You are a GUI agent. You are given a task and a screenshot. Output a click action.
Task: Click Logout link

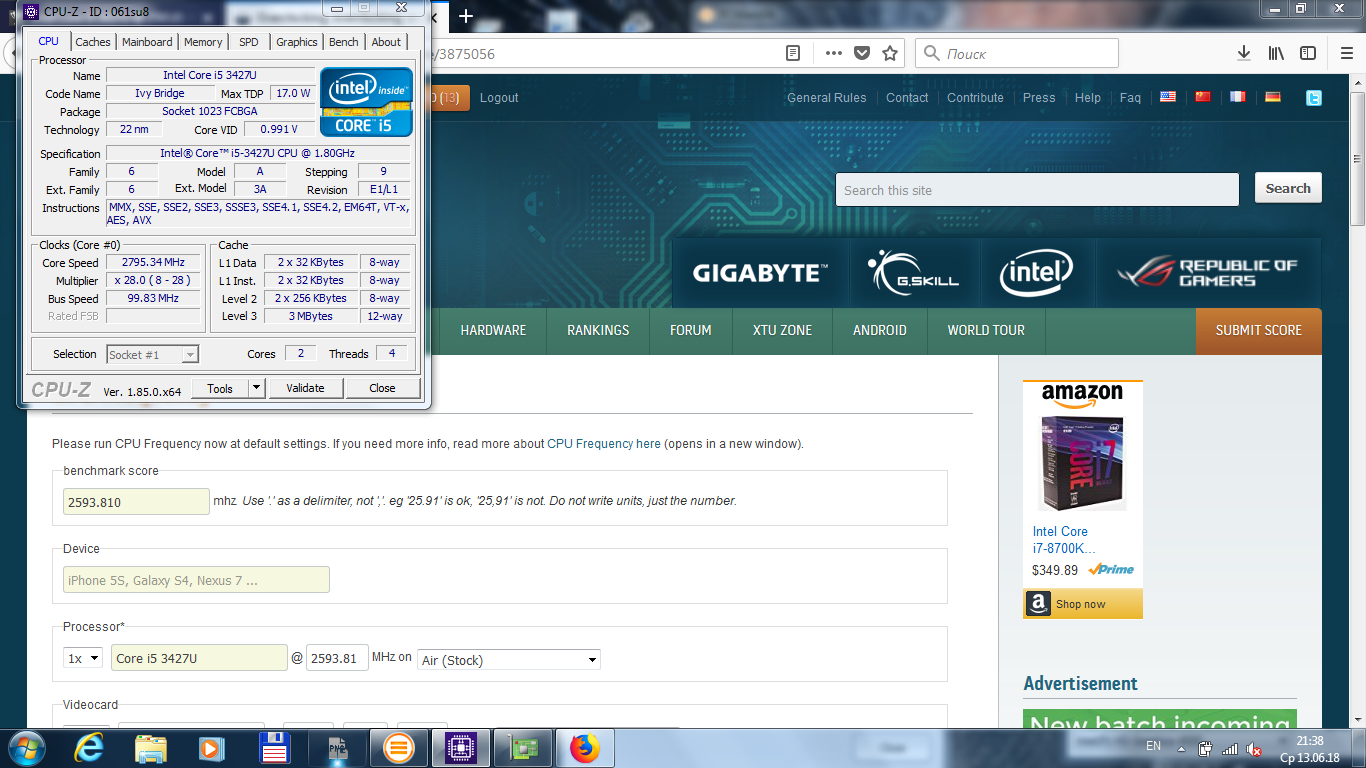tap(499, 98)
